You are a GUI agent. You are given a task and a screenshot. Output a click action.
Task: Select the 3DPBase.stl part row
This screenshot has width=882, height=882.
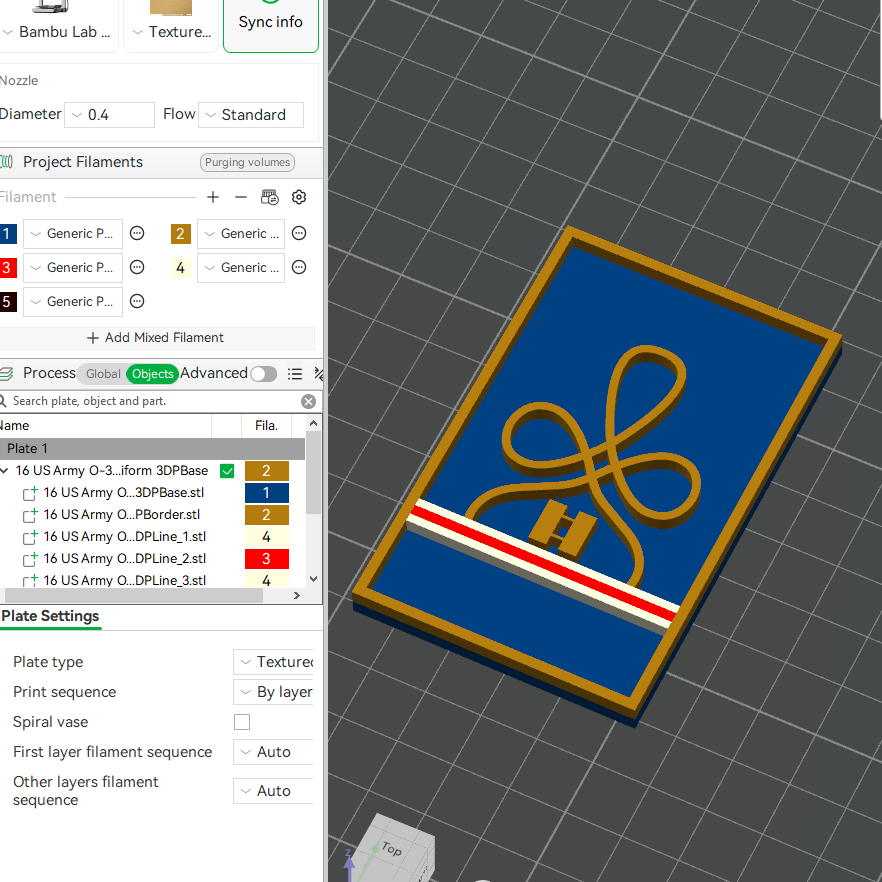click(123, 493)
